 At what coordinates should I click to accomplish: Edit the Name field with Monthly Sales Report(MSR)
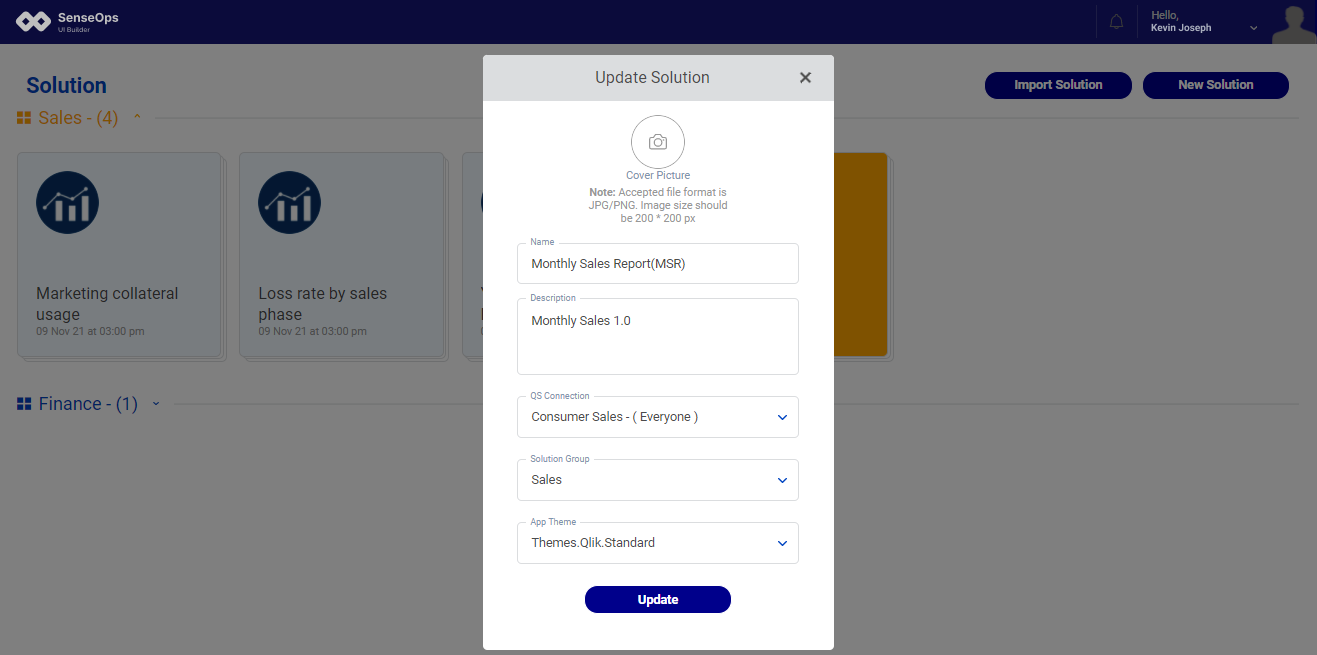[658, 263]
